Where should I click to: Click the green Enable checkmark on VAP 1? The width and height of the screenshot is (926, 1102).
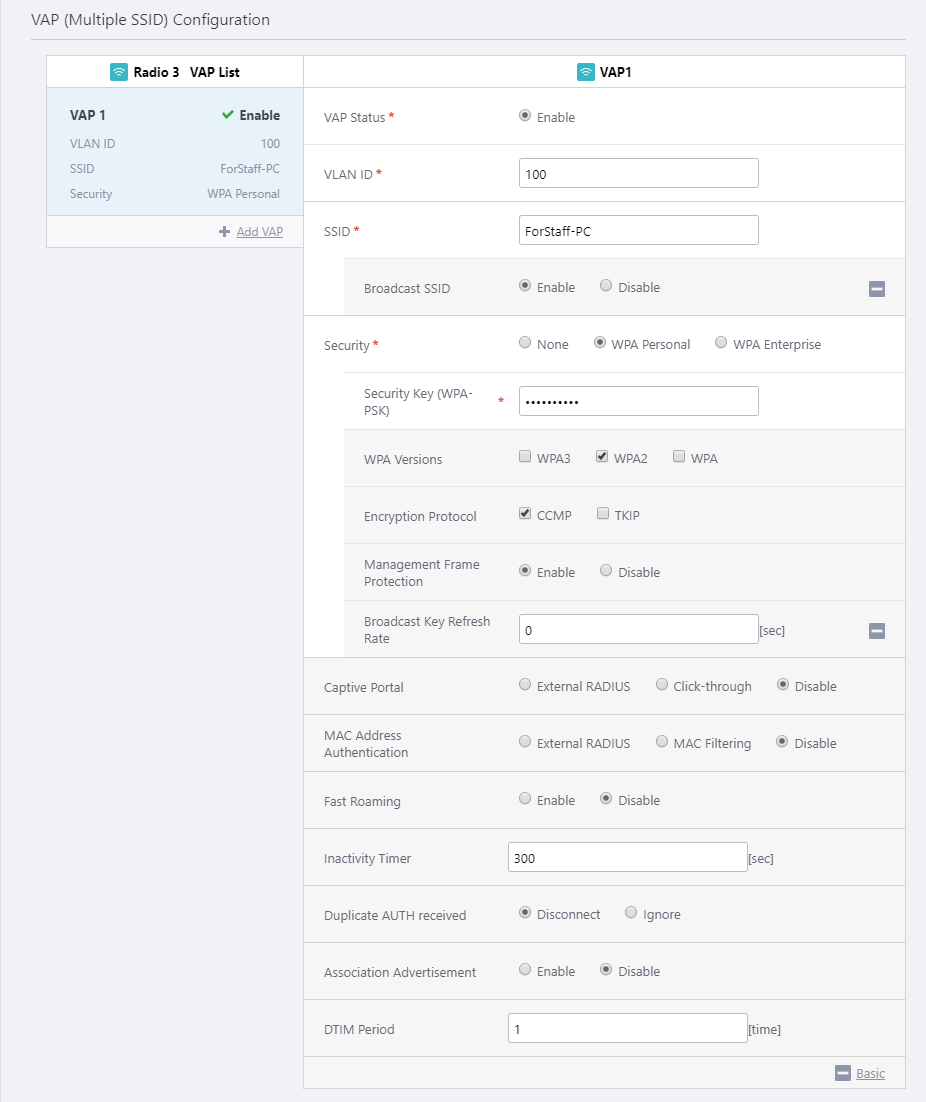228,116
